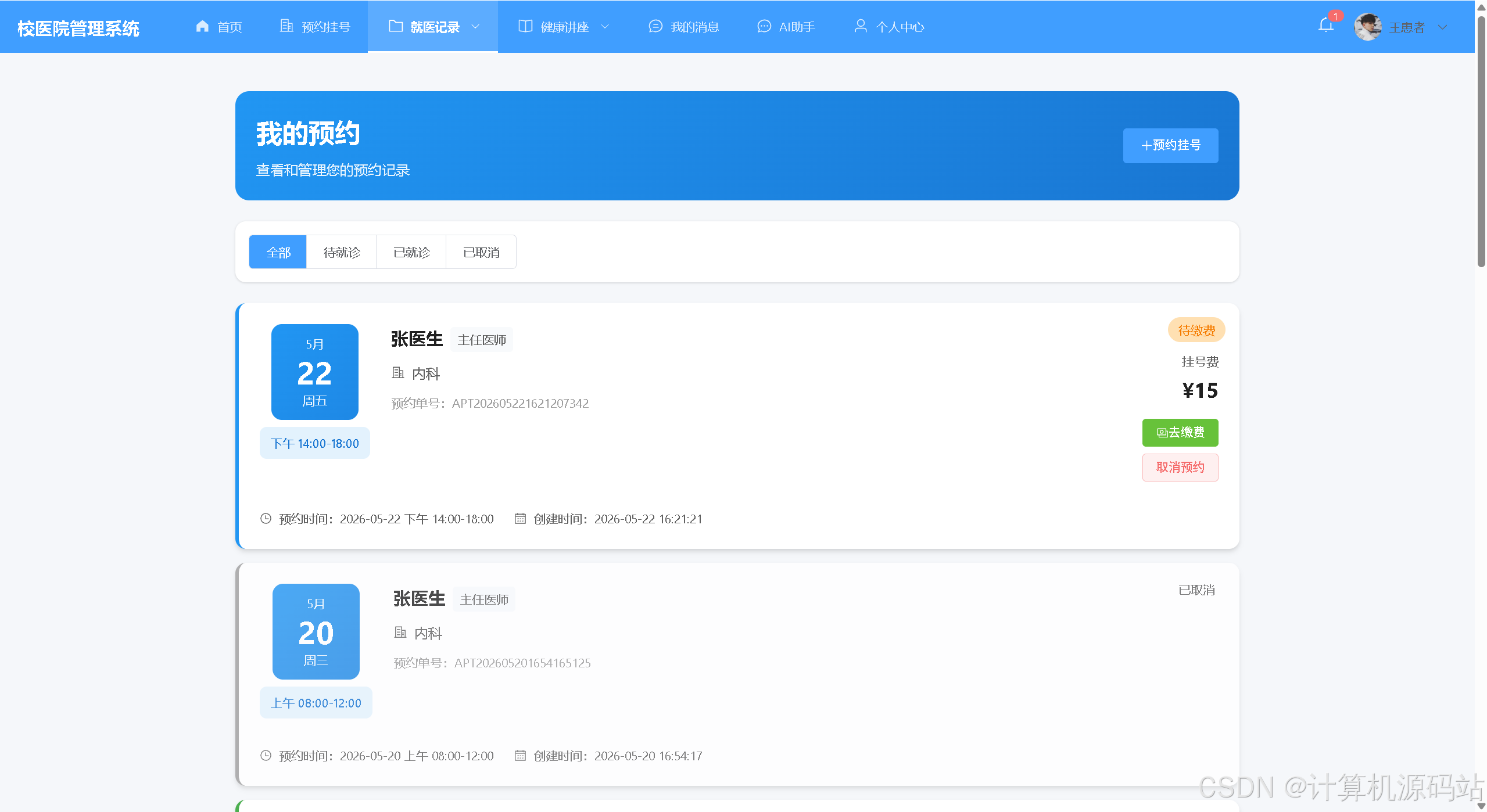Click clock icon beside 预约时间 2026-05-20

pyautogui.click(x=266, y=756)
